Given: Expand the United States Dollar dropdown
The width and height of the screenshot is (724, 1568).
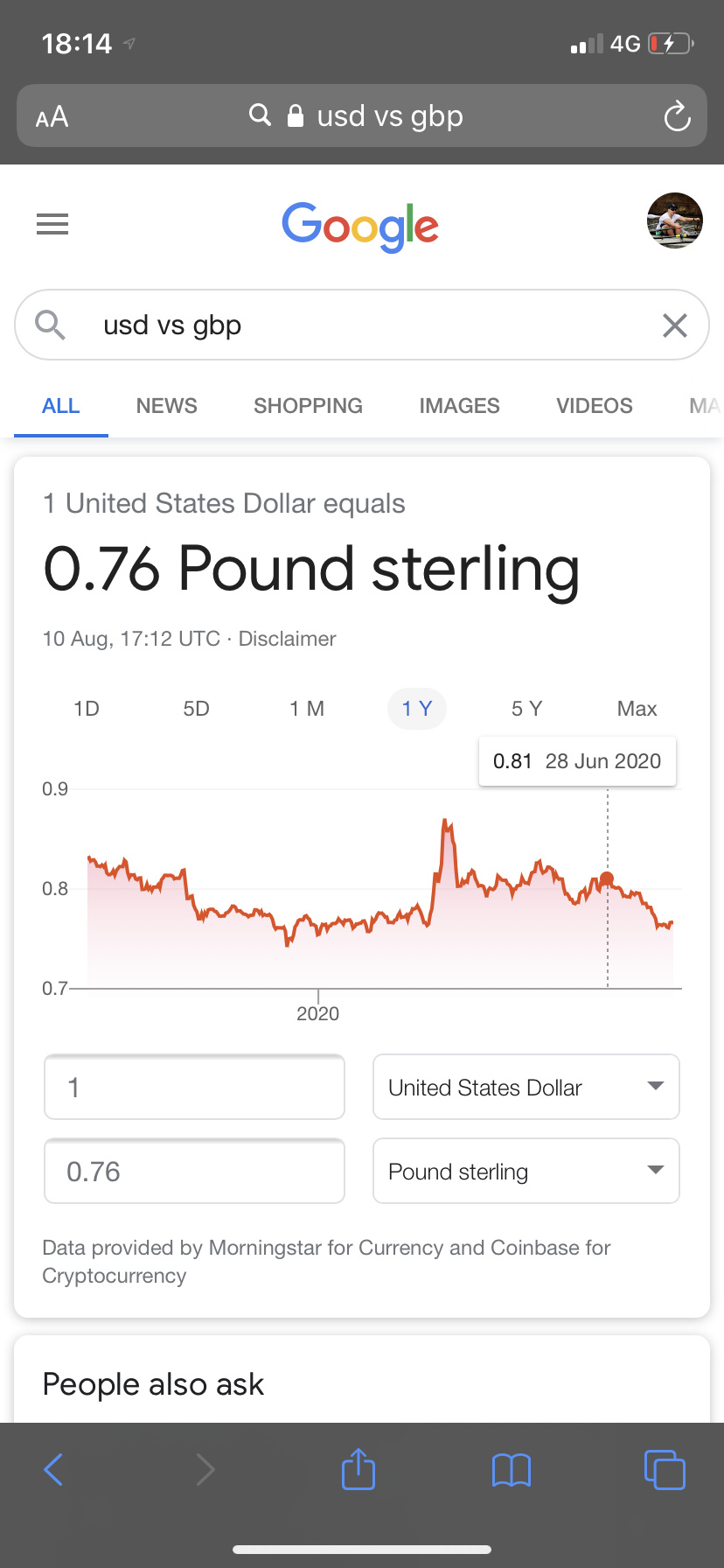Looking at the screenshot, I should 526,1087.
